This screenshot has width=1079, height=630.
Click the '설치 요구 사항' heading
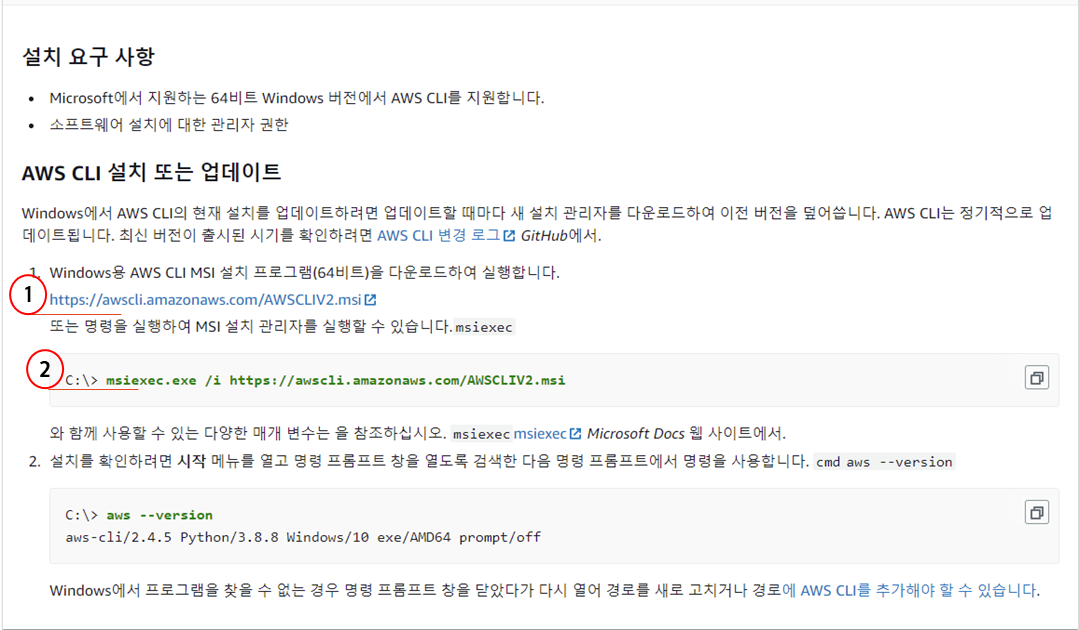point(89,56)
